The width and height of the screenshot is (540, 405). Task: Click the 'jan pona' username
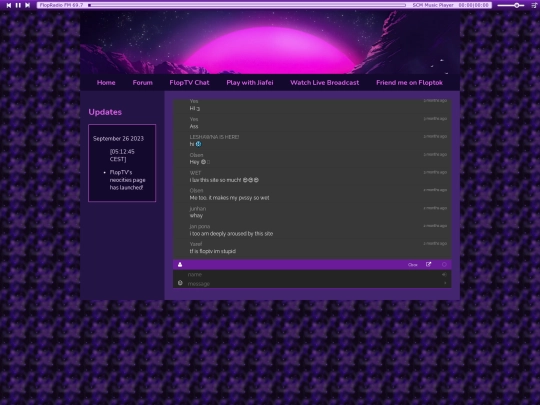click(x=199, y=227)
